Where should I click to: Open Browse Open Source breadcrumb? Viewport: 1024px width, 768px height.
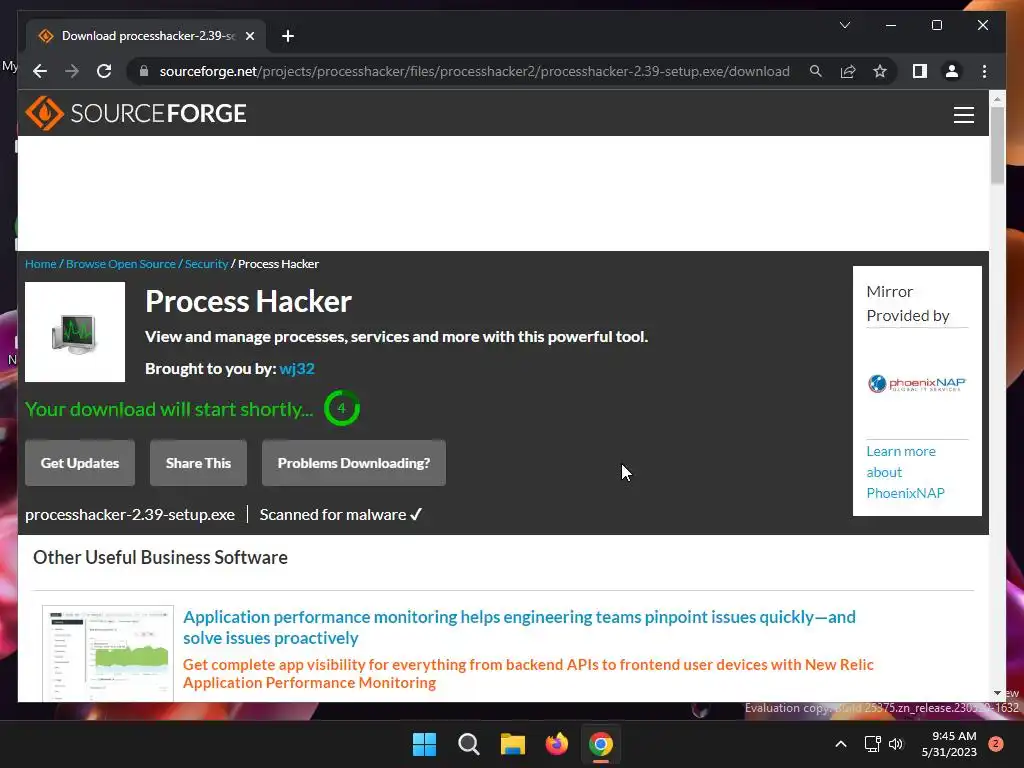(x=121, y=264)
